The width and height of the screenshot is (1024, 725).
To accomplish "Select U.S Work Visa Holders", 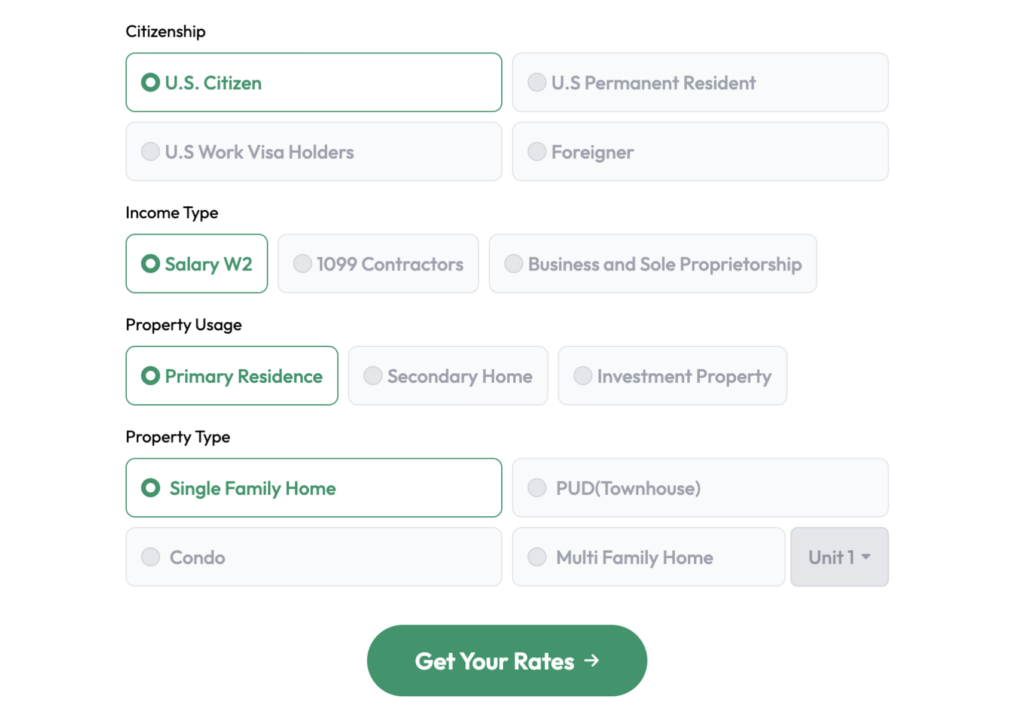I will (x=313, y=151).
